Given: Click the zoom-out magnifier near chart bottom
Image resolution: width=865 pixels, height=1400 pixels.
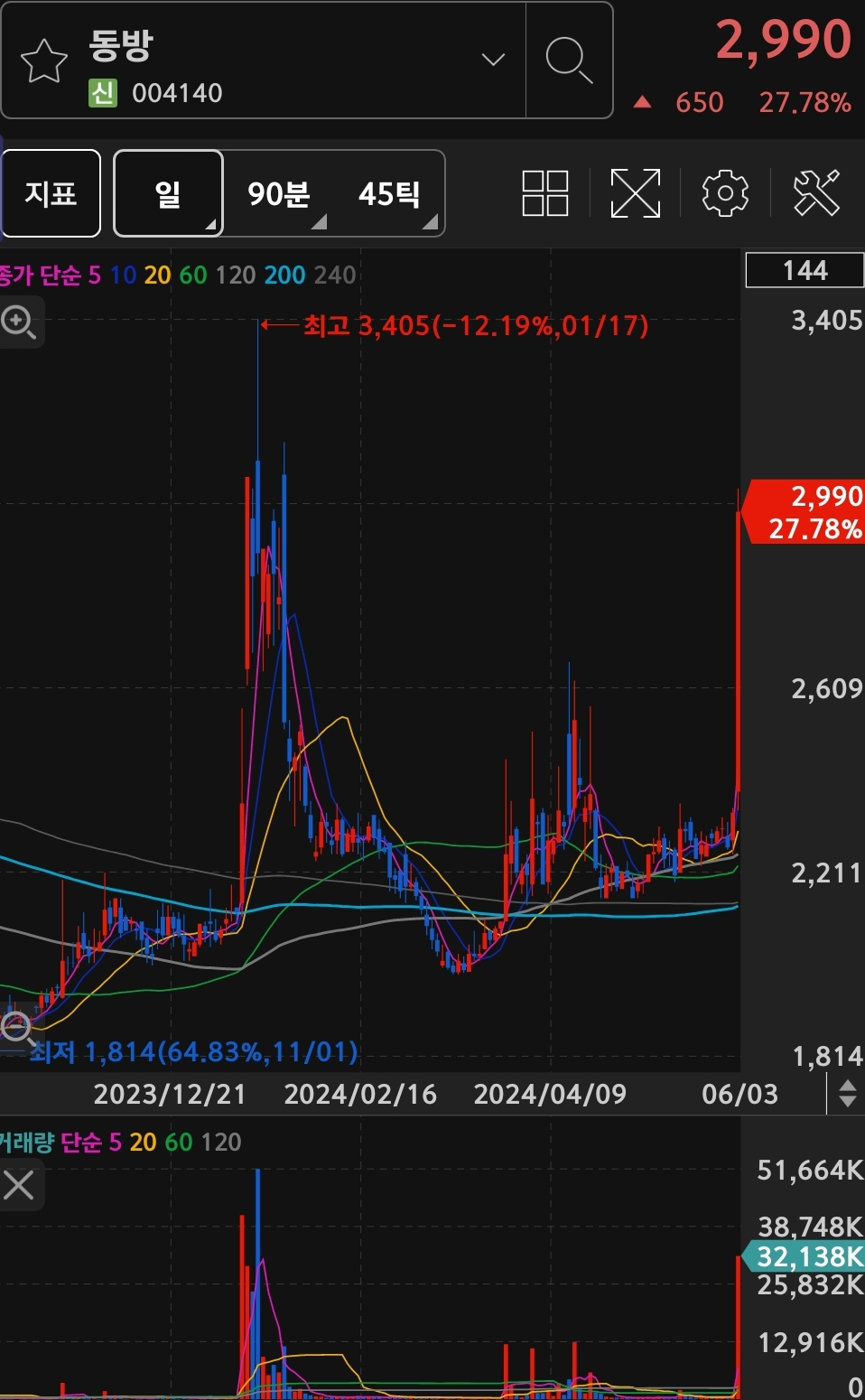Looking at the screenshot, I should [x=16, y=1029].
